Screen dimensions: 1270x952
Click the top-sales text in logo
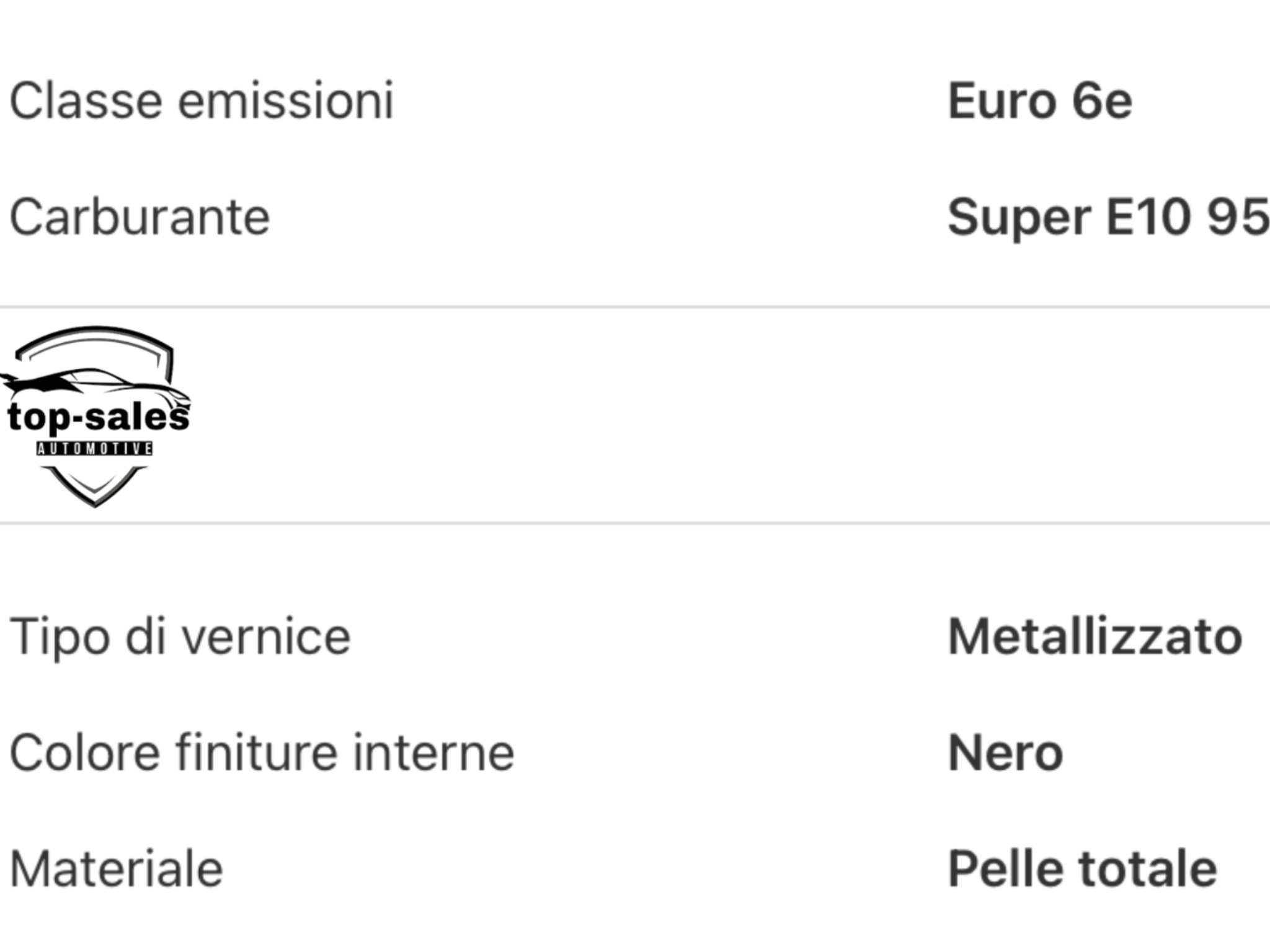pos(98,417)
